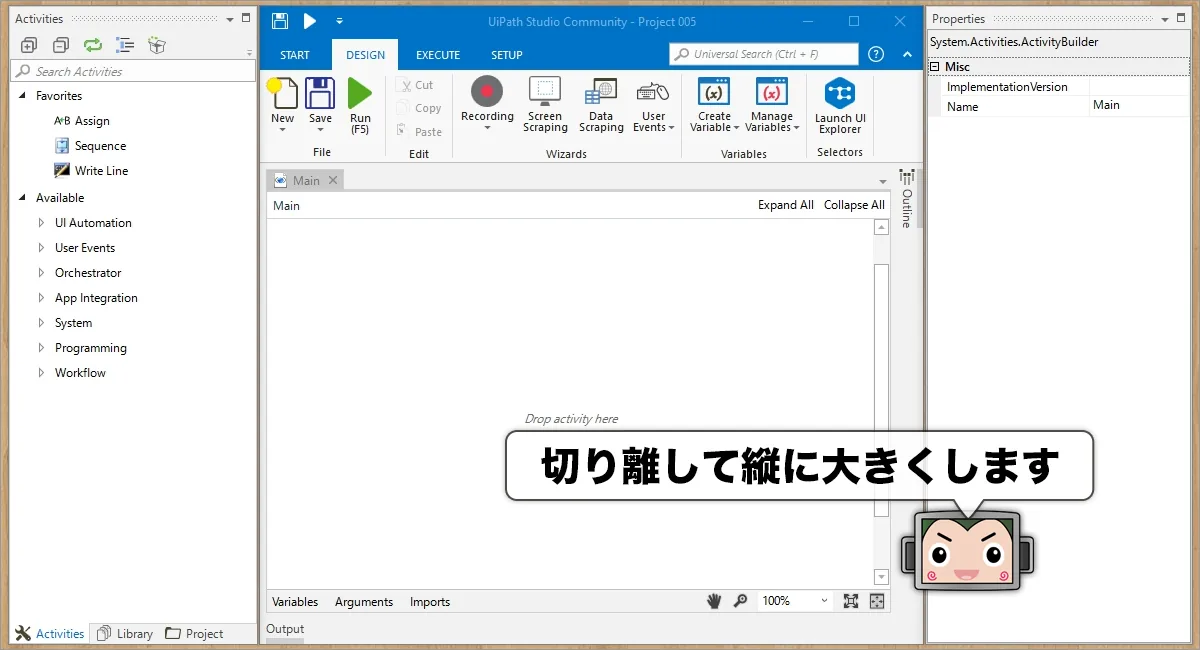1200x650 pixels.
Task: Open the zoom percentage 100% dropdown
Action: (824, 601)
